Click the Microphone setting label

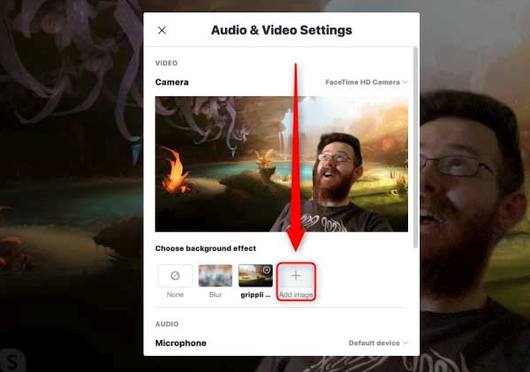pos(180,343)
